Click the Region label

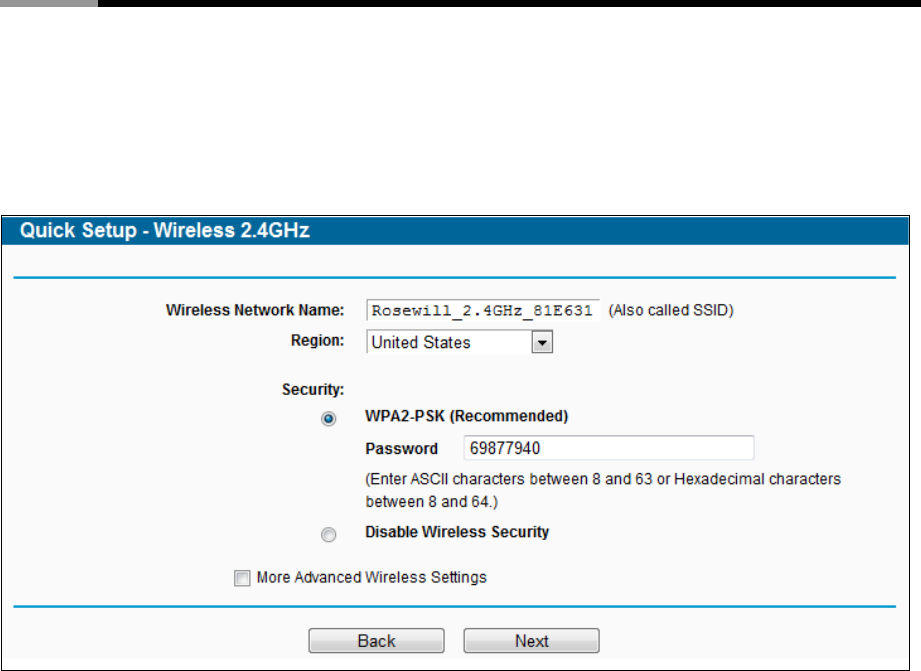(317, 340)
